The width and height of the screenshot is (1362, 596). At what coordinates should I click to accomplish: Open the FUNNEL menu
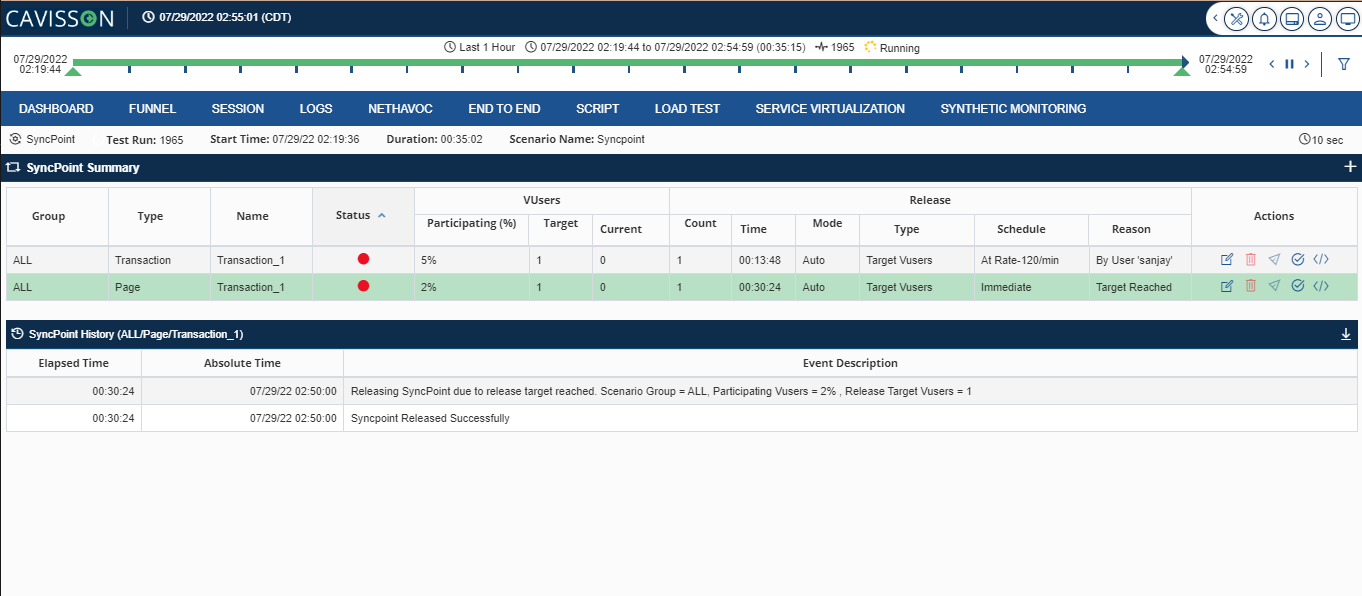[152, 108]
